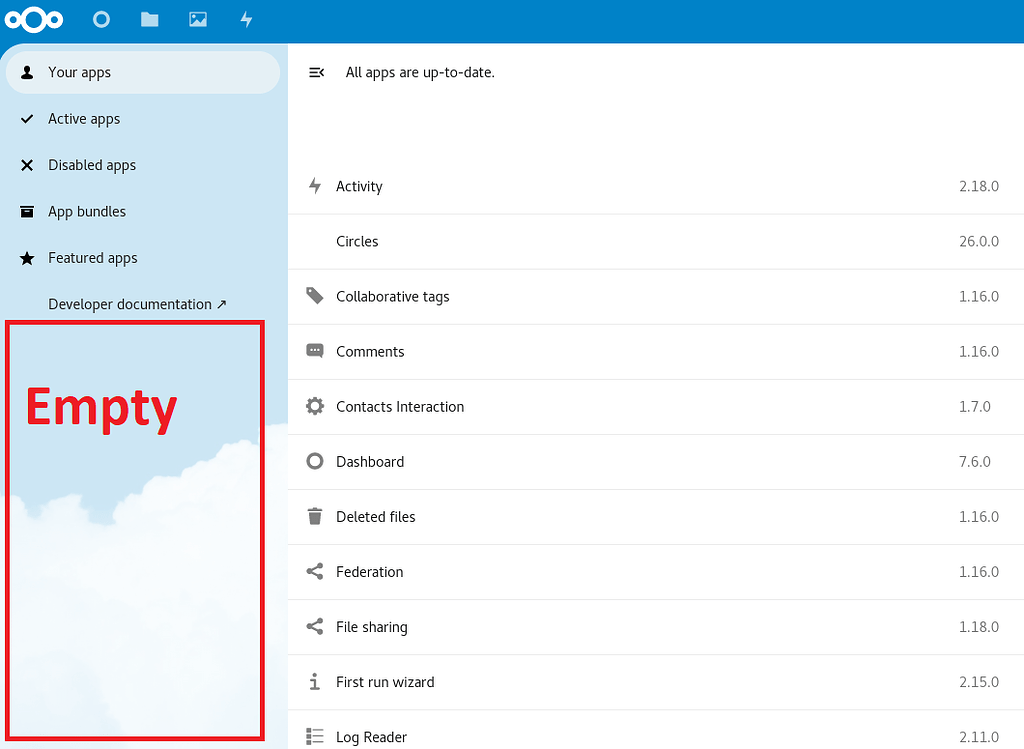Open the Dashboard app from the top bar
Screen dimensions: 1024x749
point(101,19)
